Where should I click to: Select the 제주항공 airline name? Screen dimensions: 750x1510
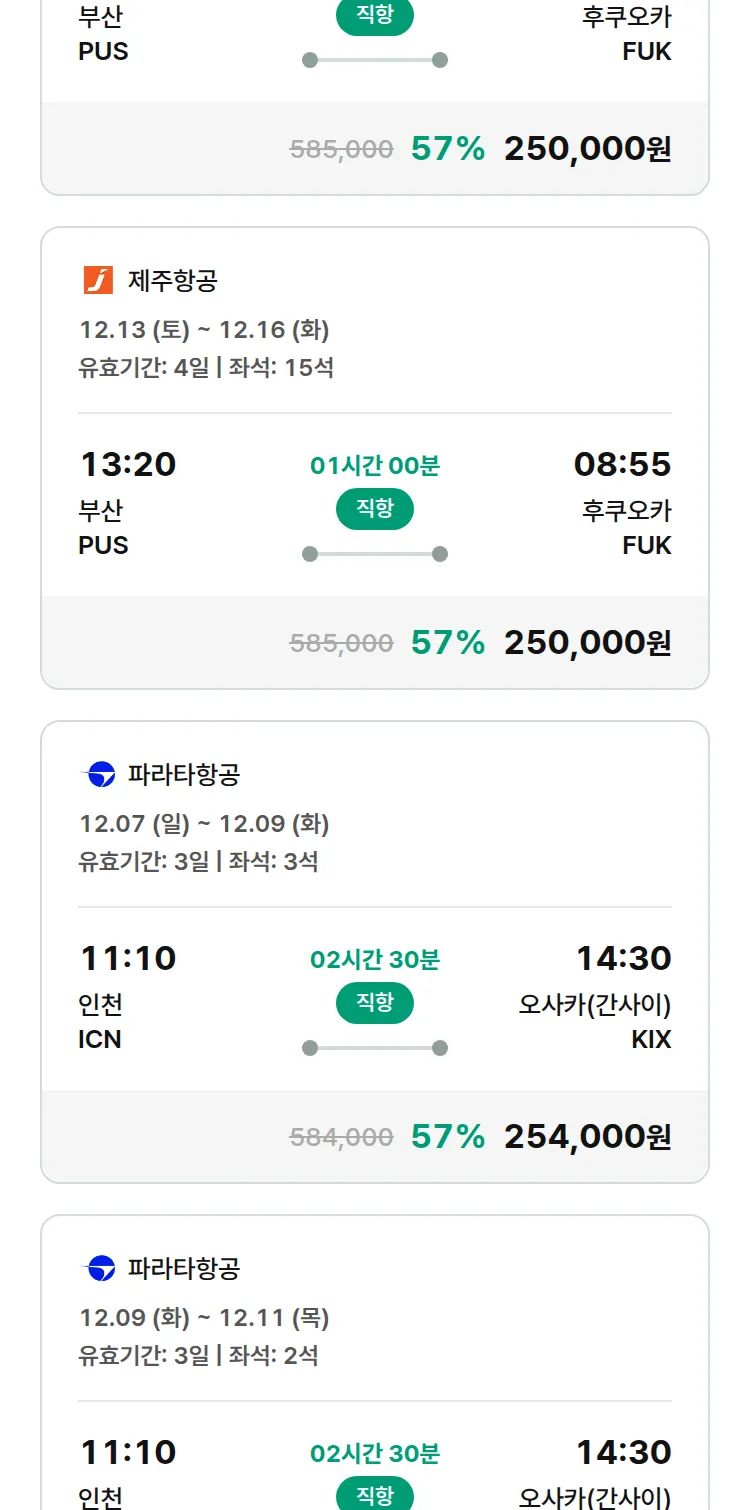tap(173, 281)
